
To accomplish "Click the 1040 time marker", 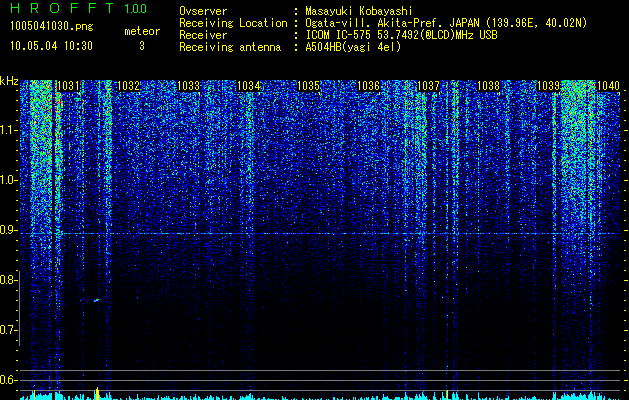I will (x=609, y=86).
